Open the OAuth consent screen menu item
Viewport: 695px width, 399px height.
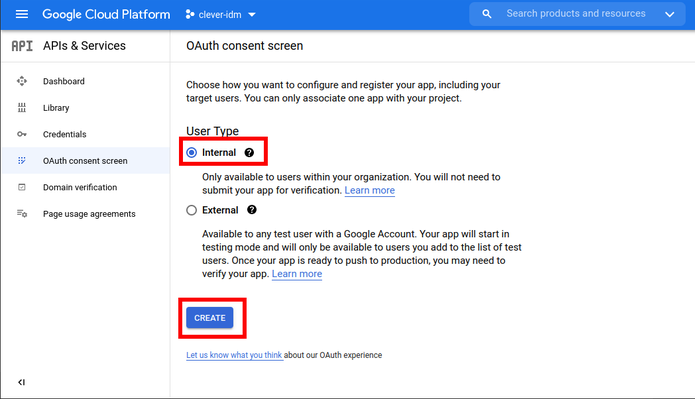[x=85, y=161]
